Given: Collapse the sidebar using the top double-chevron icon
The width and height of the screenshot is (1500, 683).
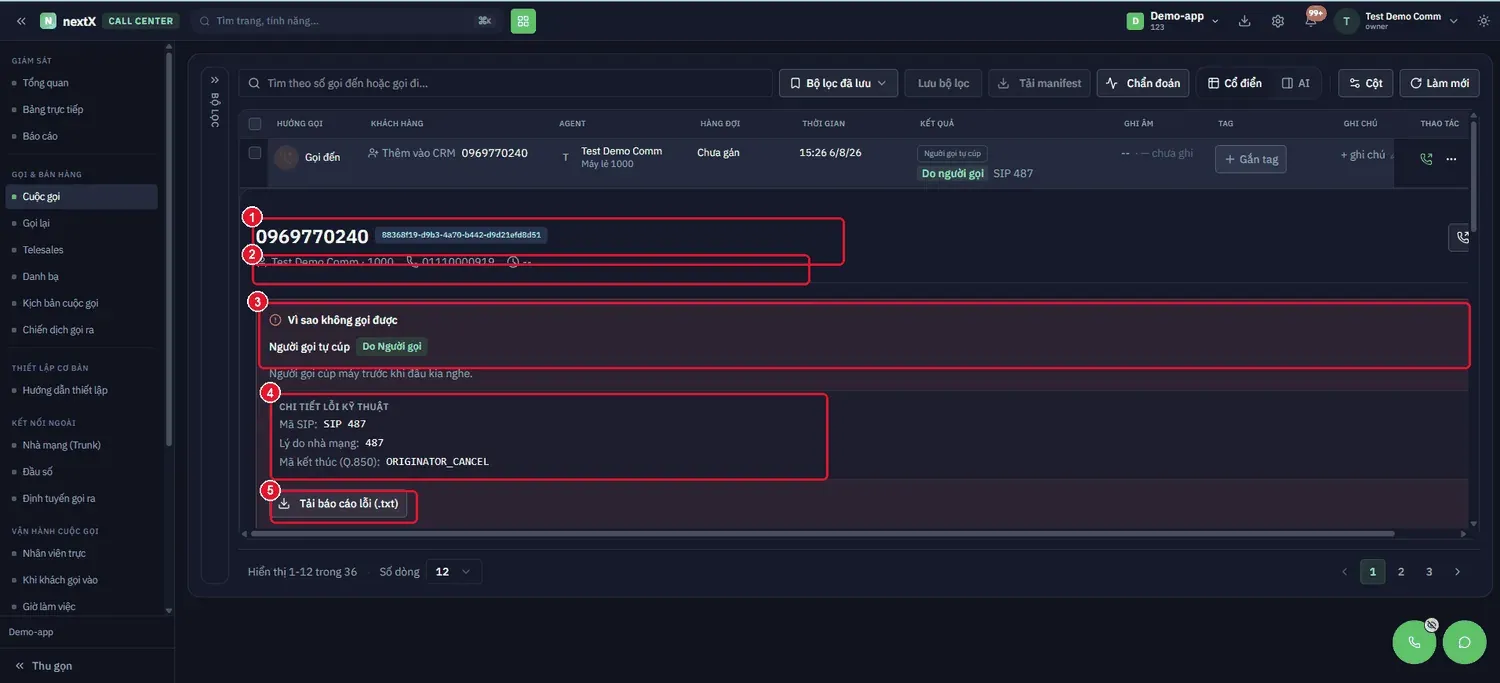Looking at the screenshot, I should coord(21,21).
